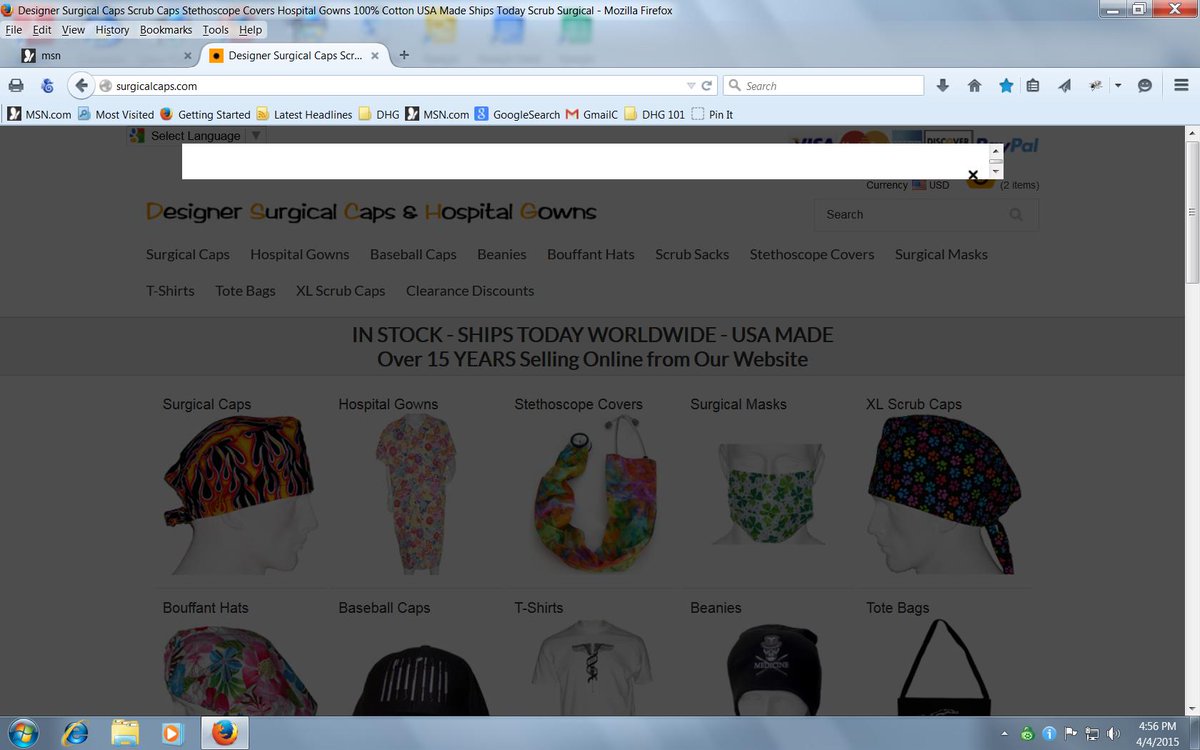Open Windows Media Player from taskbar
The width and height of the screenshot is (1200, 750).
[x=174, y=733]
